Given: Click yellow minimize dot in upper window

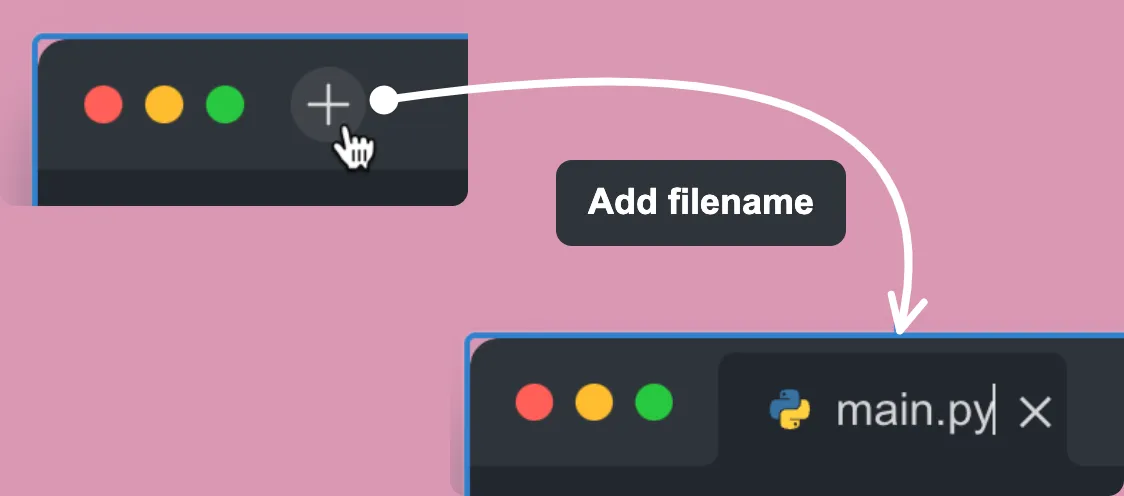Looking at the screenshot, I should point(164,105).
